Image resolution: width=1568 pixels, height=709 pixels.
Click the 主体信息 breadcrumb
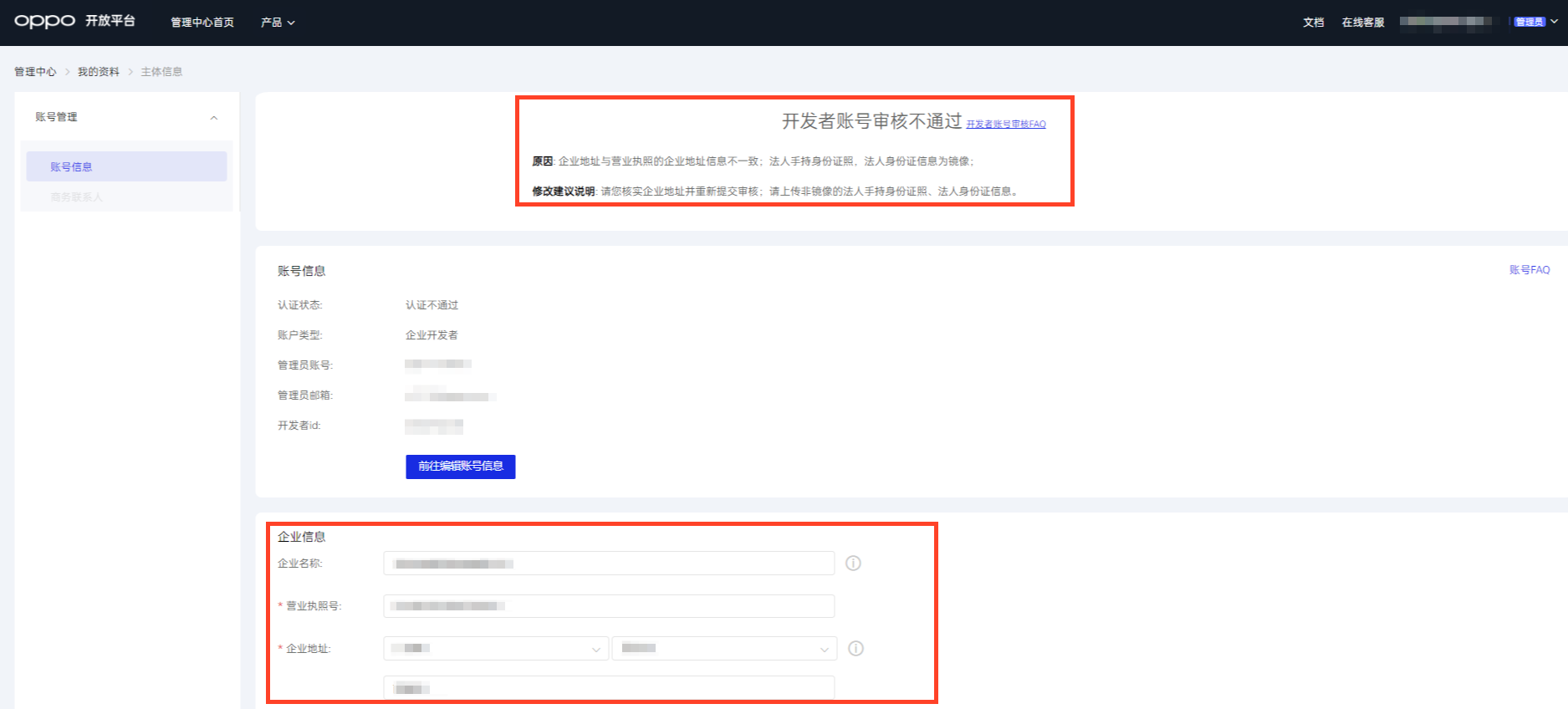point(161,72)
